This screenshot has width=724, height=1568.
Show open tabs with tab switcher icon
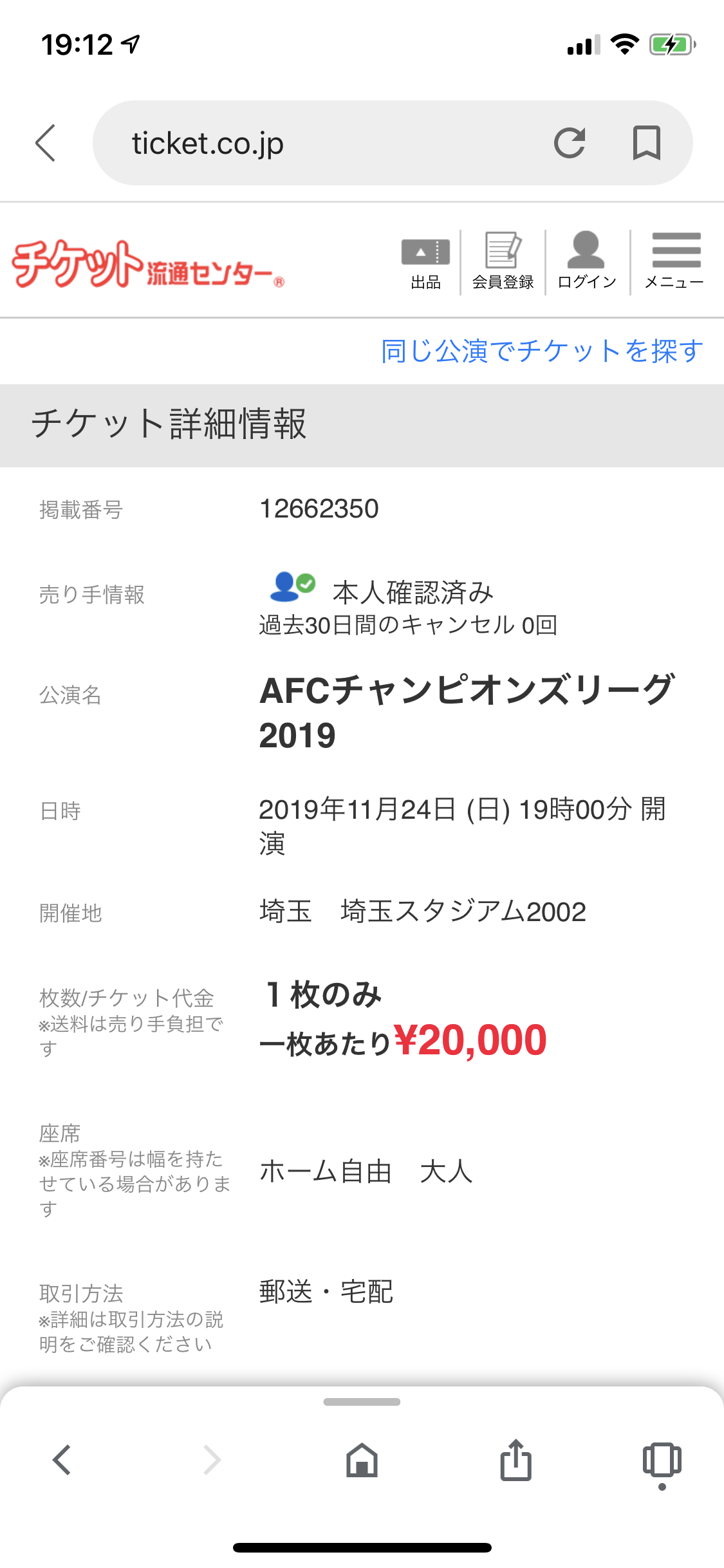(x=662, y=1460)
